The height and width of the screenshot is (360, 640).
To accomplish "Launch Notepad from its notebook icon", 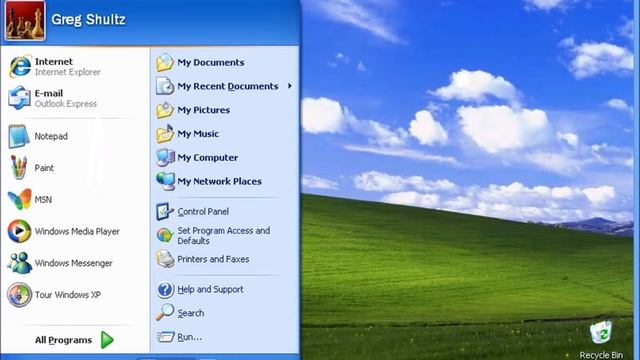I will (x=19, y=136).
